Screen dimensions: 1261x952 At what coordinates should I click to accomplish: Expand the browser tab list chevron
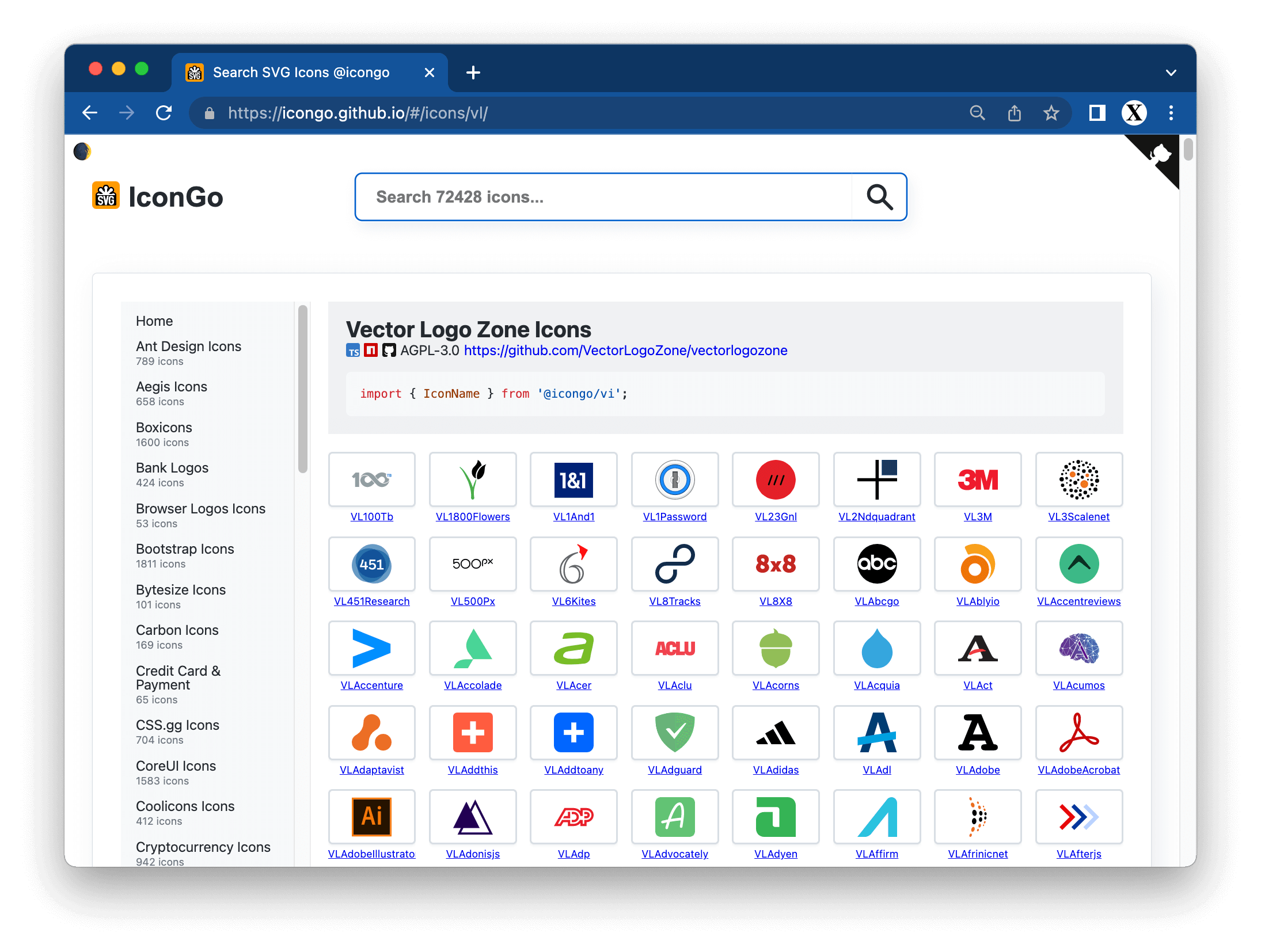pos(1171,73)
